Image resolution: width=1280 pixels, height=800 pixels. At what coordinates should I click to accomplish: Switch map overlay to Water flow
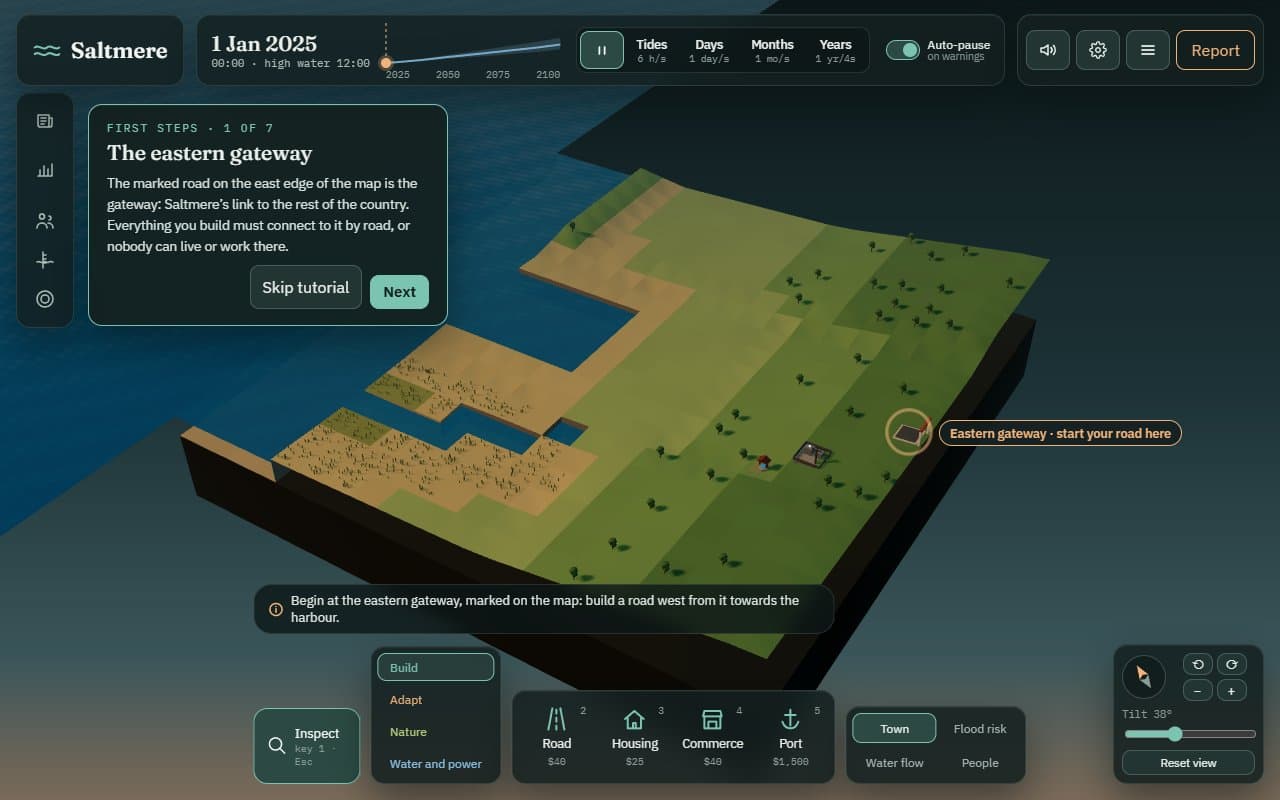(894, 763)
